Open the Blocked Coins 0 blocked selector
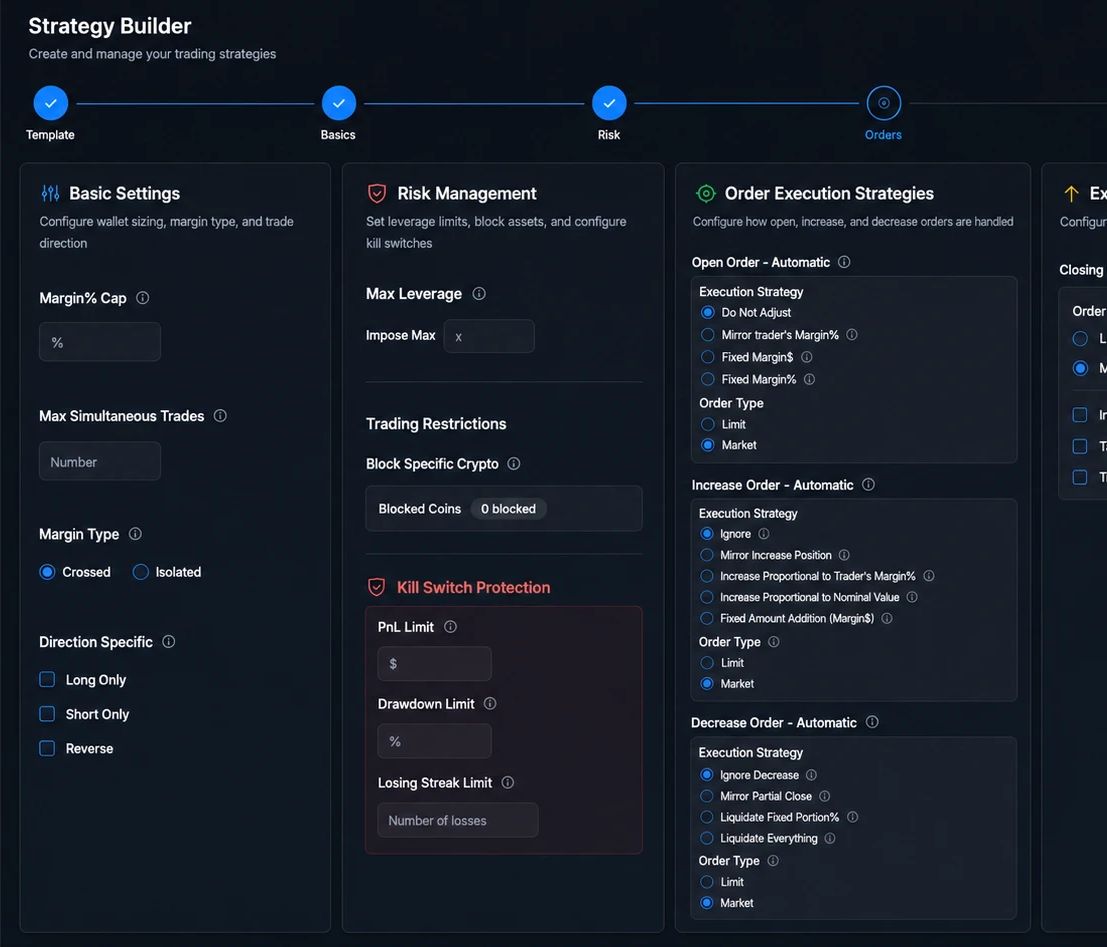Screen dimensions: 1107x947 (x=504, y=508)
